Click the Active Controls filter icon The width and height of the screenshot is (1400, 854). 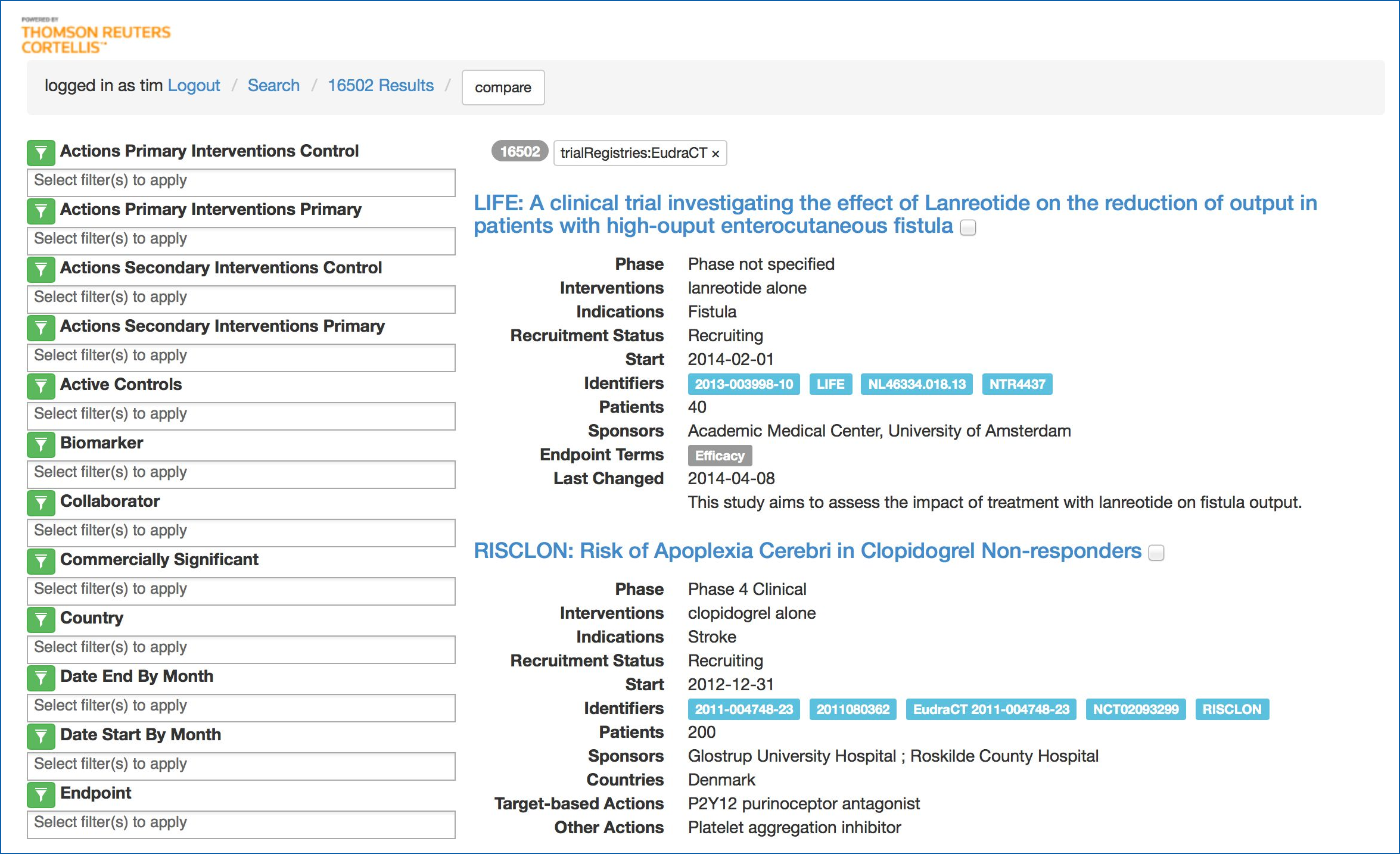41,386
